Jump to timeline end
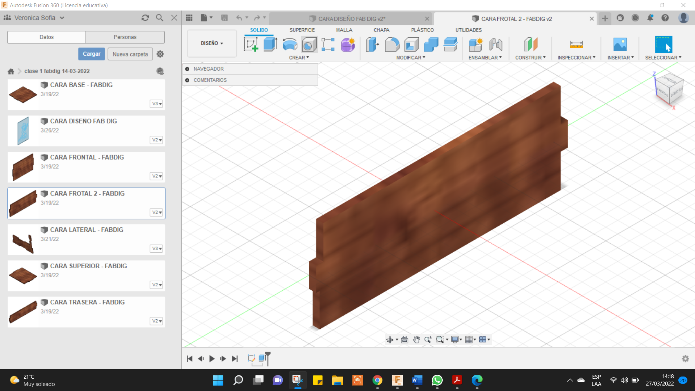The height and width of the screenshot is (391, 695). [x=235, y=358]
